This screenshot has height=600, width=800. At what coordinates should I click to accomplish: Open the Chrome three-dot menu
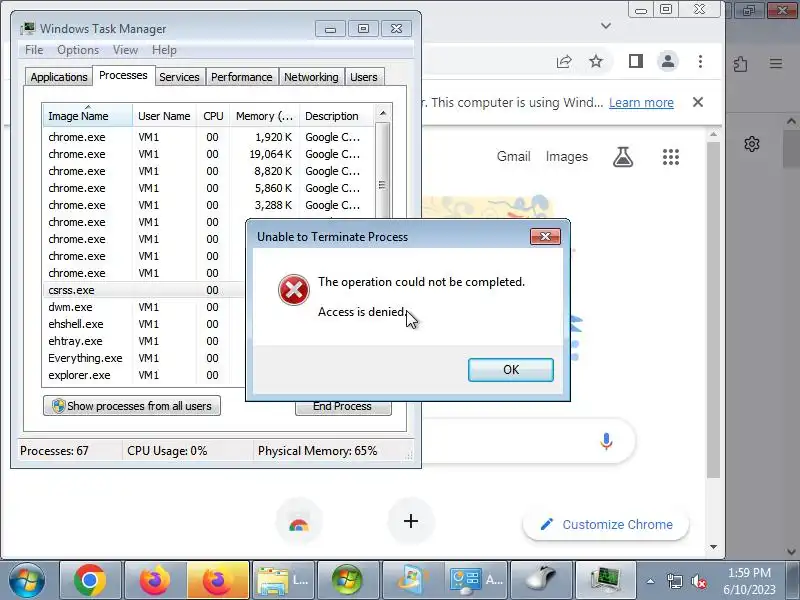point(701,62)
